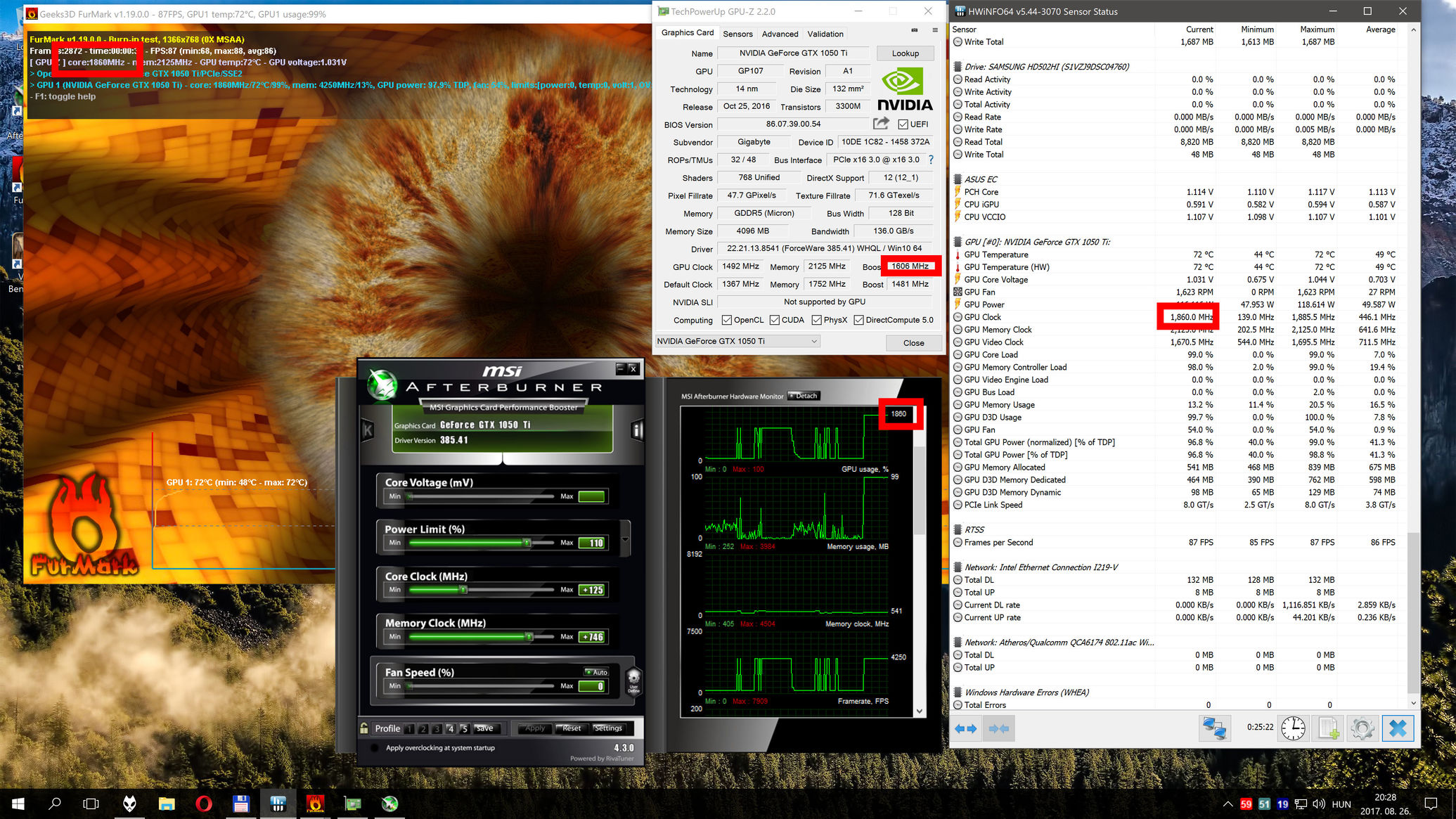This screenshot has height=819, width=1456.
Task: Click Bus Interface question mark icon
Action: [931, 160]
